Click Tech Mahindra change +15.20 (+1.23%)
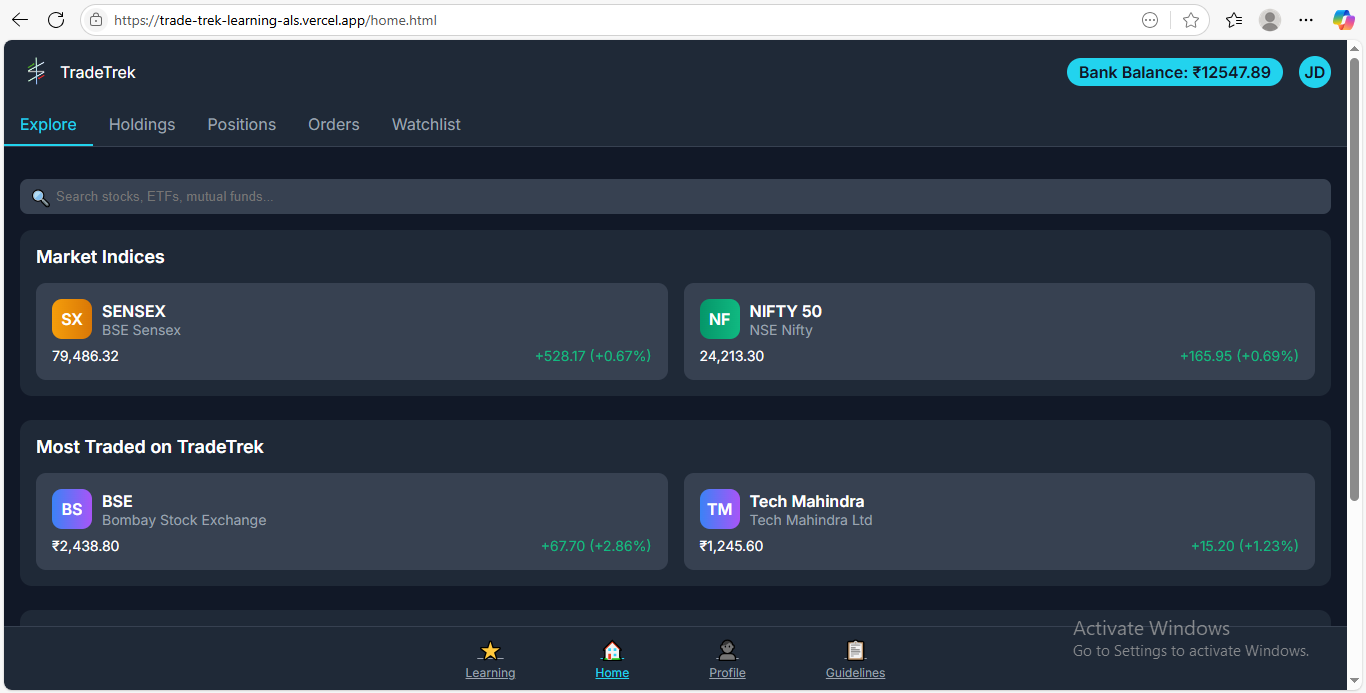 click(1245, 546)
